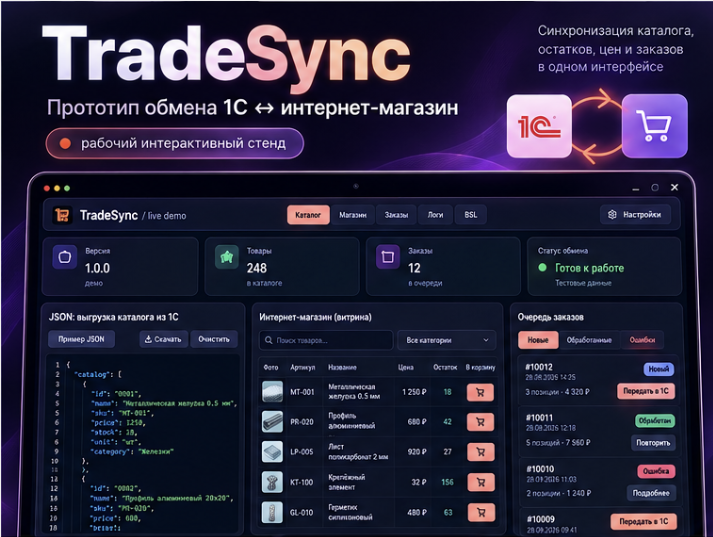
Task: Click the Артикул column header
Action: (302, 367)
